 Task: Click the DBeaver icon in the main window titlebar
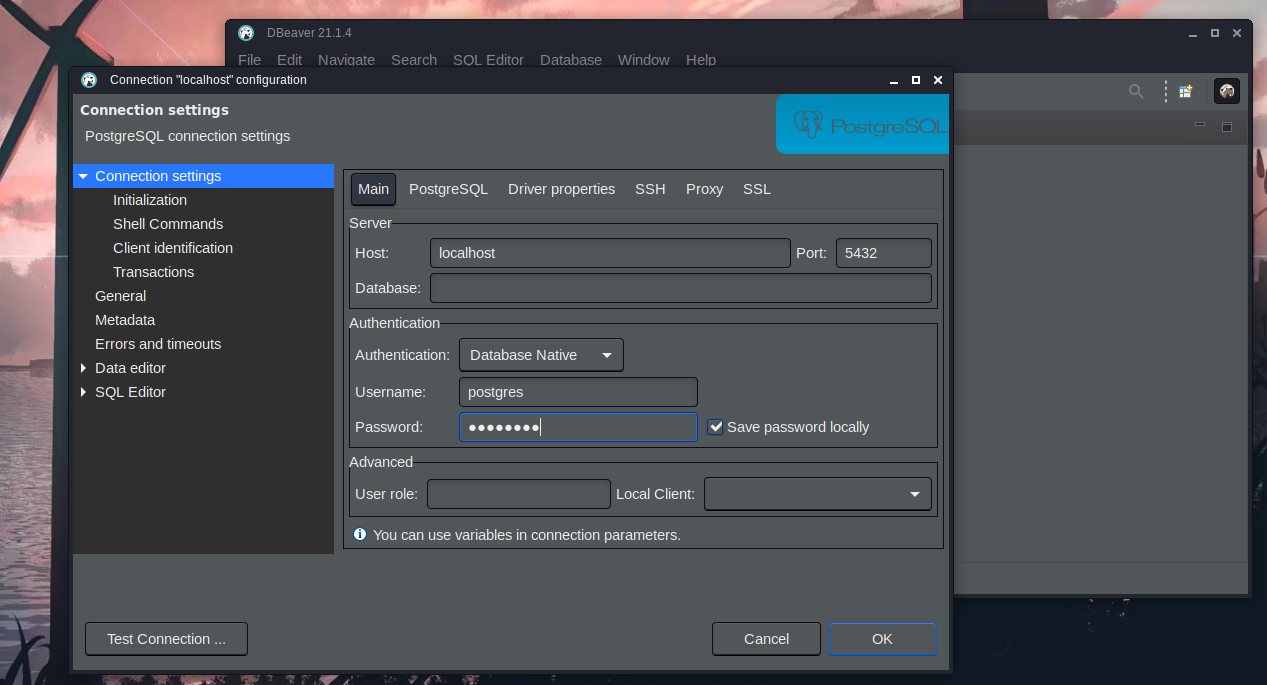[x=246, y=32]
